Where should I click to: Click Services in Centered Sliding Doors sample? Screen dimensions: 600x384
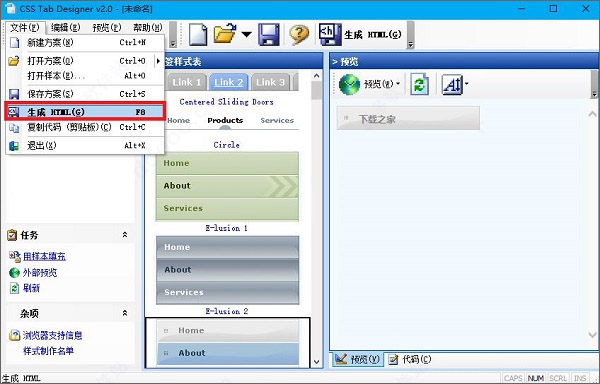(277, 120)
